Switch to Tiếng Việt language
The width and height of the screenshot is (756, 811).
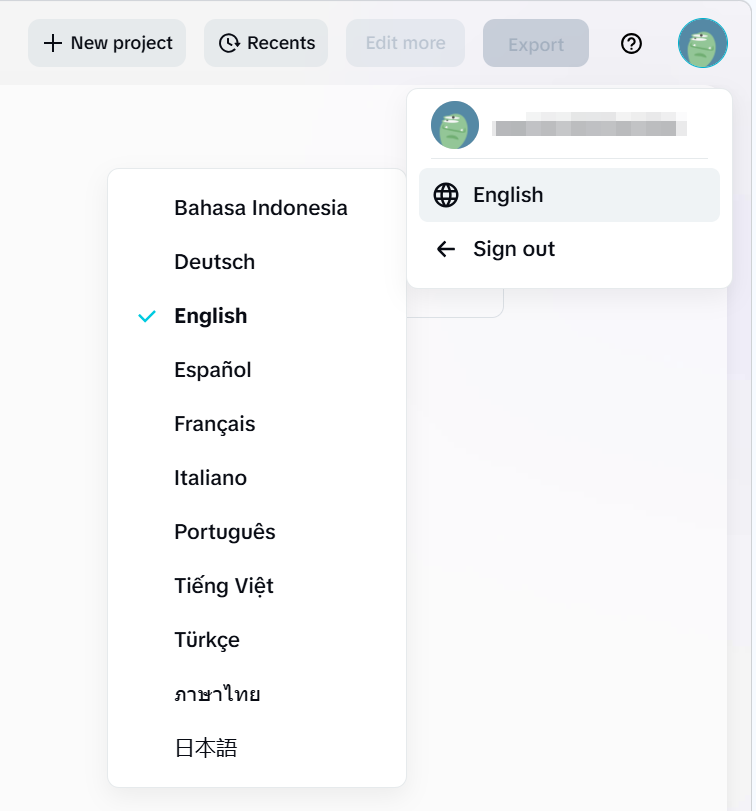(223, 586)
